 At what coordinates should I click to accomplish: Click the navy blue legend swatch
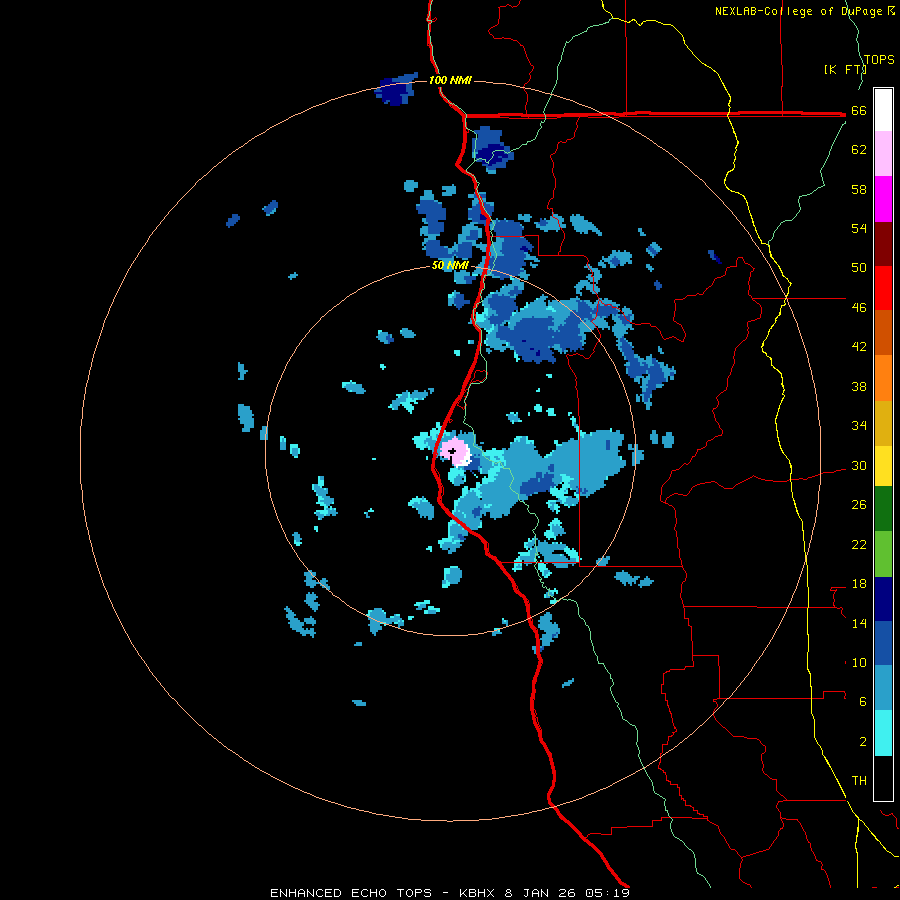click(x=883, y=599)
